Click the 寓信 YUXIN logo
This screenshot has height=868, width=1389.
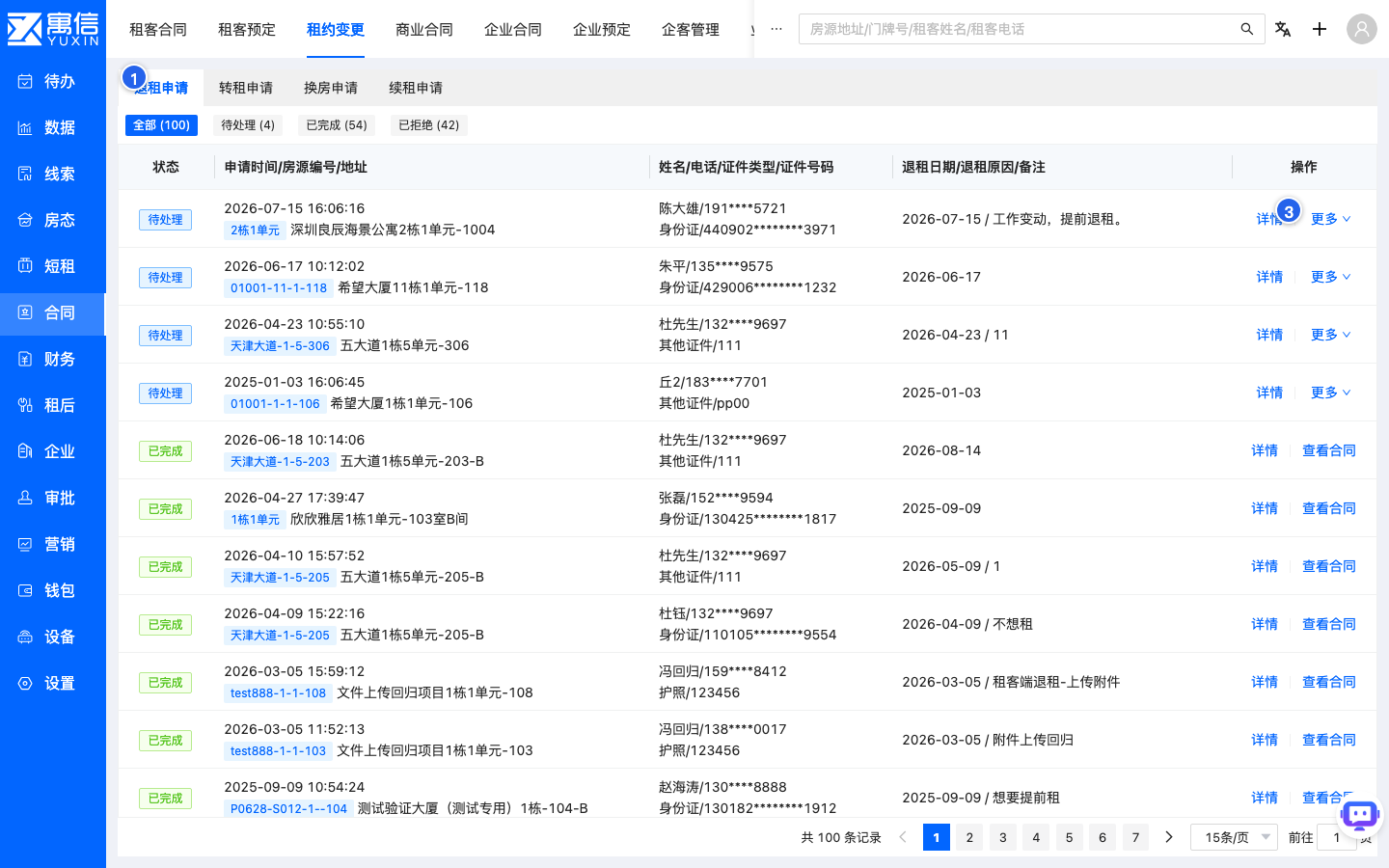pyautogui.click(x=53, y=29)
